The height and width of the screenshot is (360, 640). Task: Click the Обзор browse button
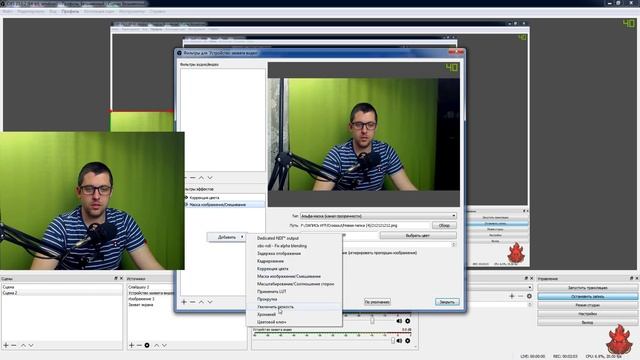click(444, 225)
